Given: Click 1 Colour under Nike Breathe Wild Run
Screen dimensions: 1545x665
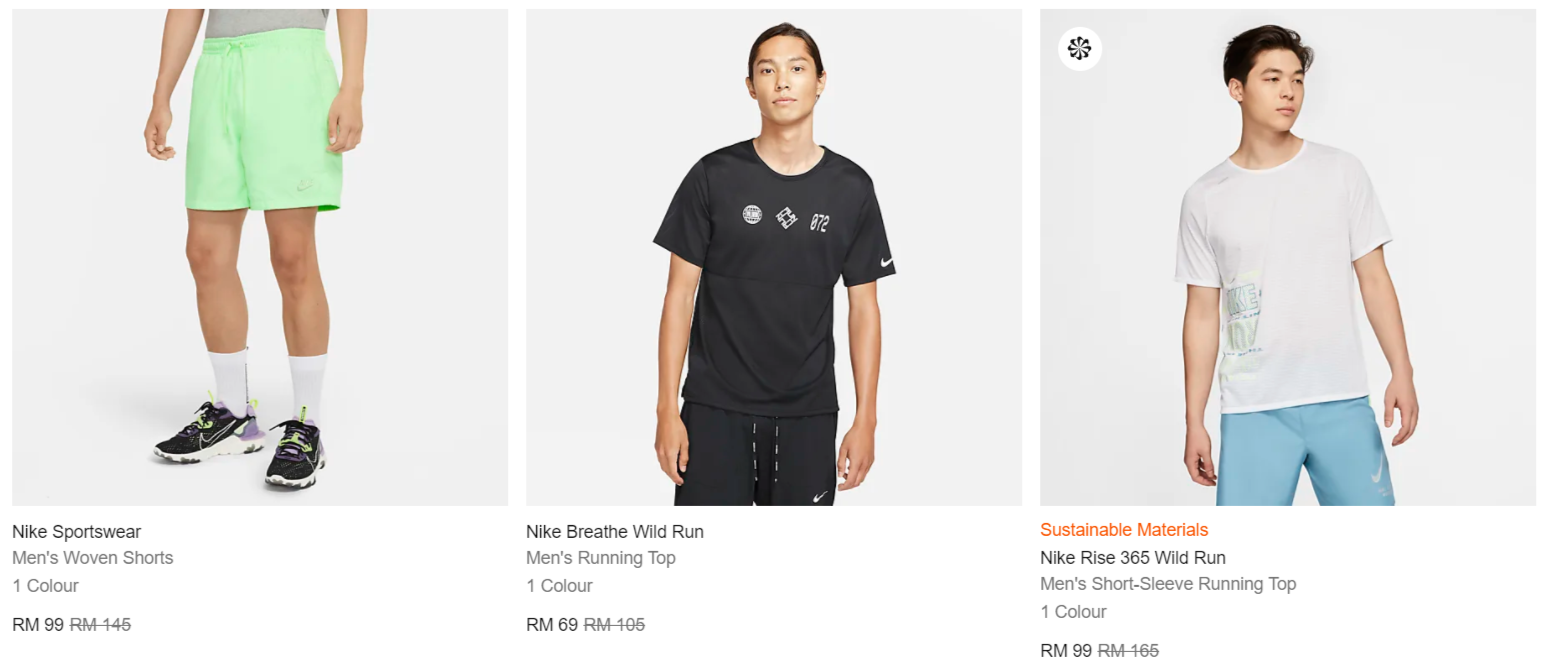Looking at the screenshot, I should [559, 586].
